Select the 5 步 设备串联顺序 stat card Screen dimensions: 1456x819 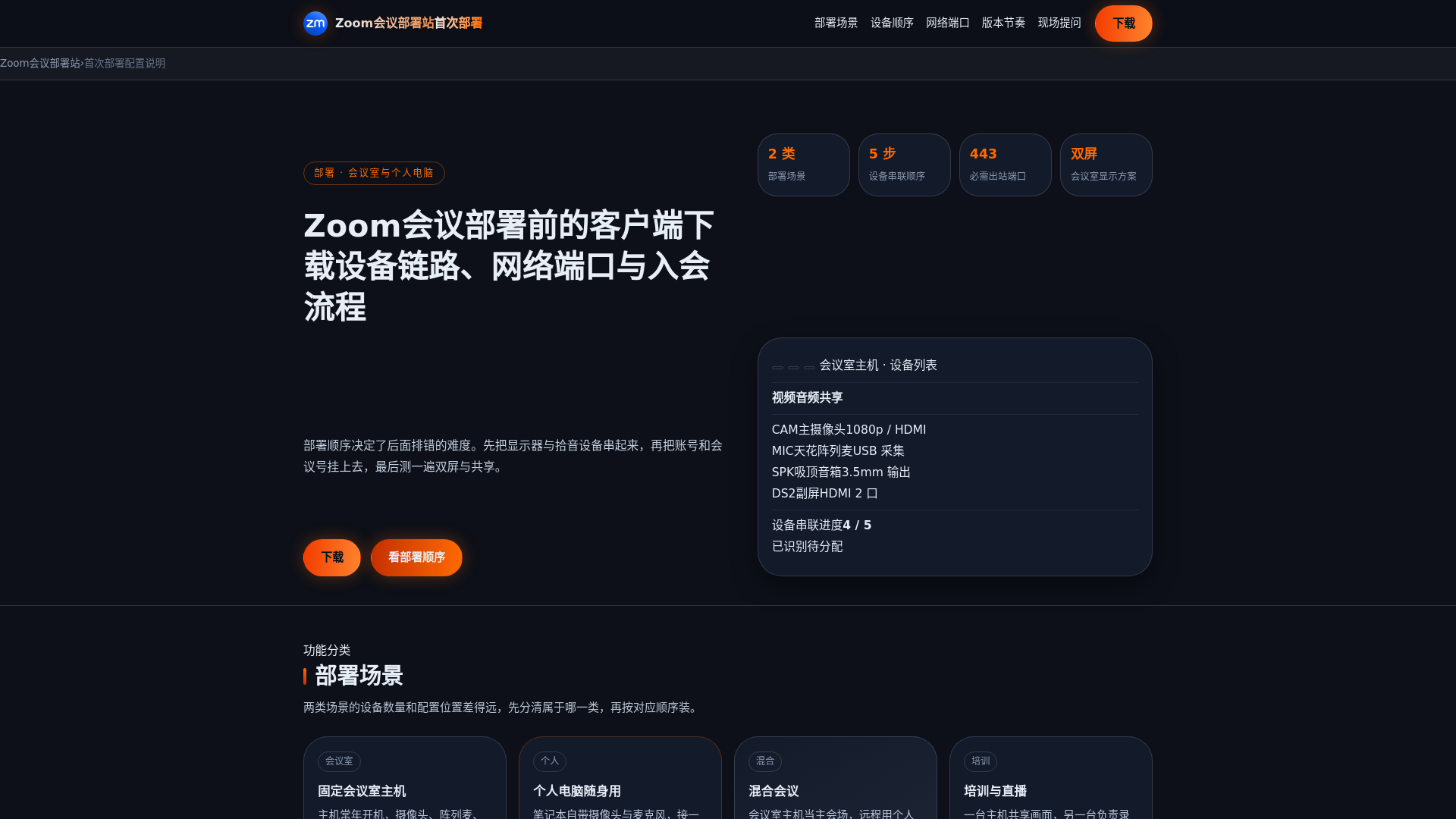tap(904, 165)
